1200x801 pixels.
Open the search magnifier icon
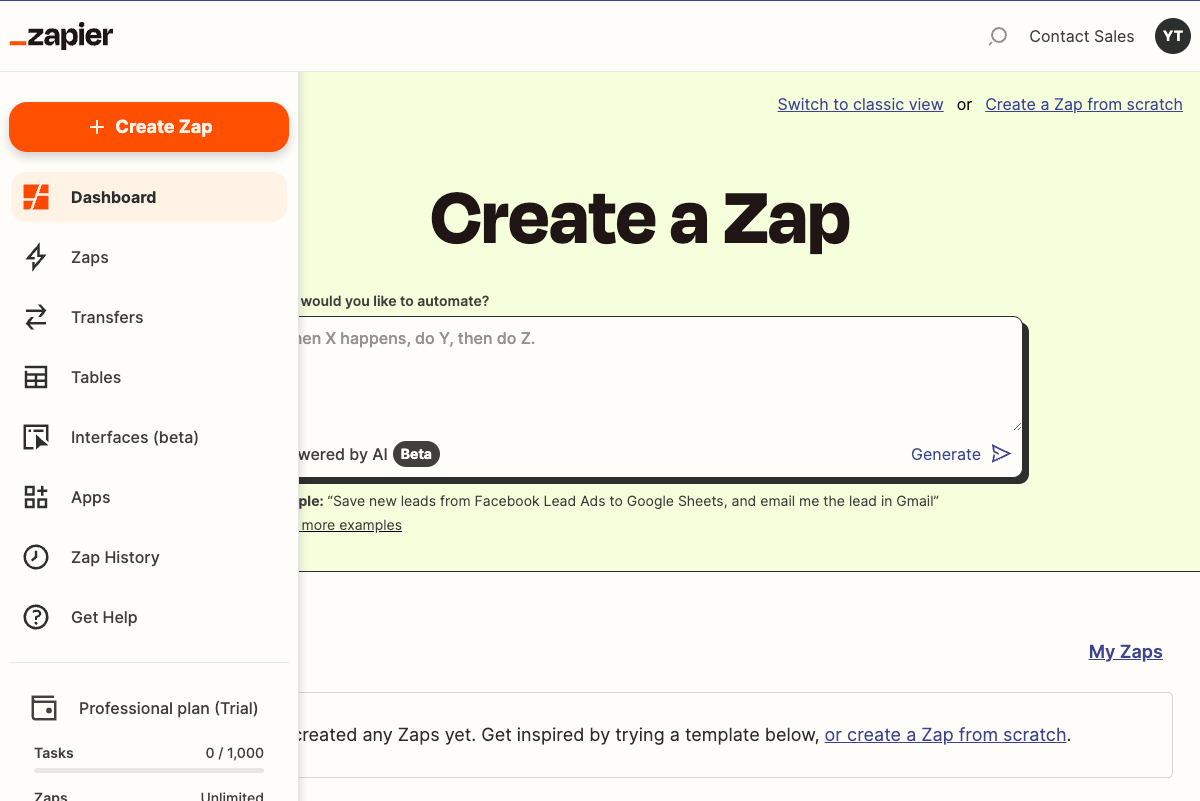point(997,37)
